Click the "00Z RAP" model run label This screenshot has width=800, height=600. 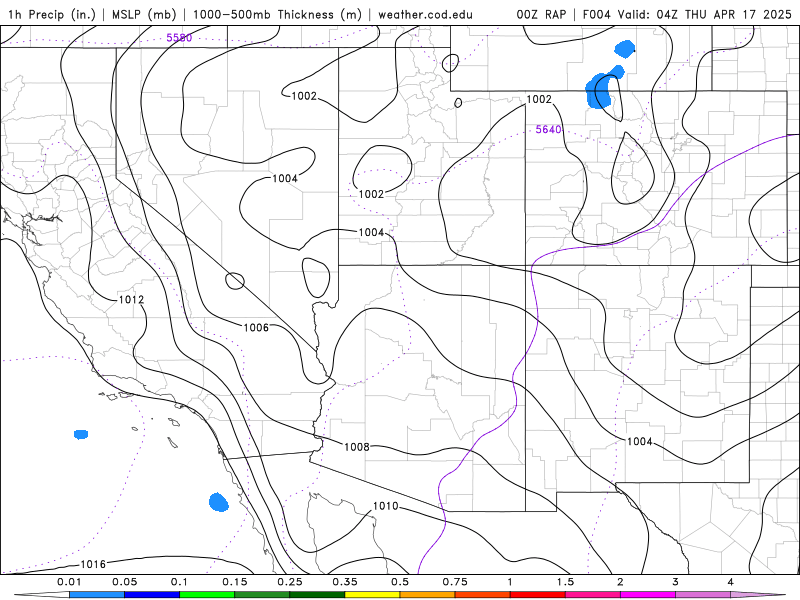pyautogui.click(x=541, y=14)
